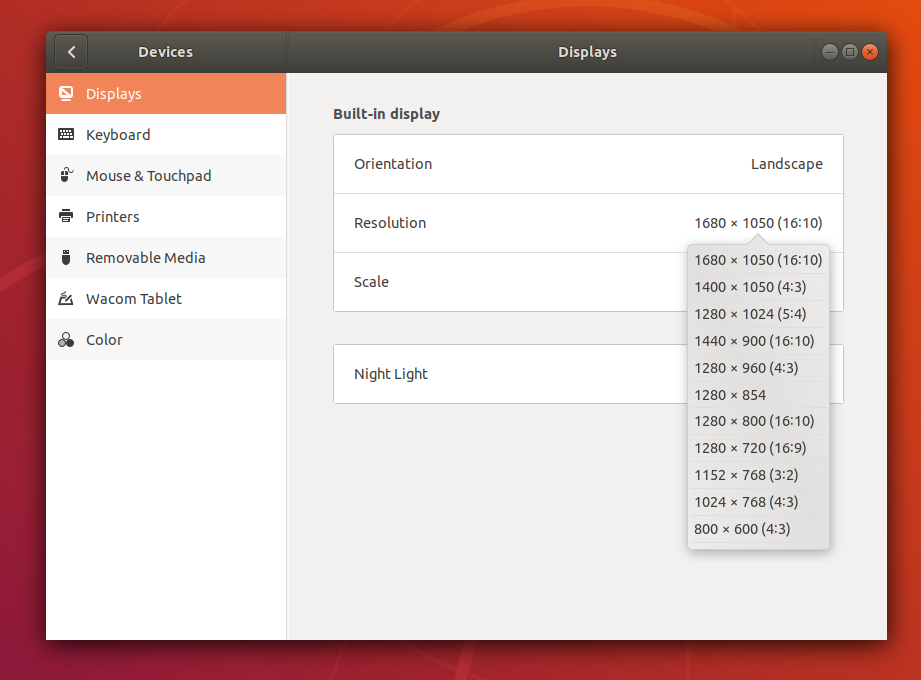
Task: Click the Removable Media USB icon
Action: [66, 257]
